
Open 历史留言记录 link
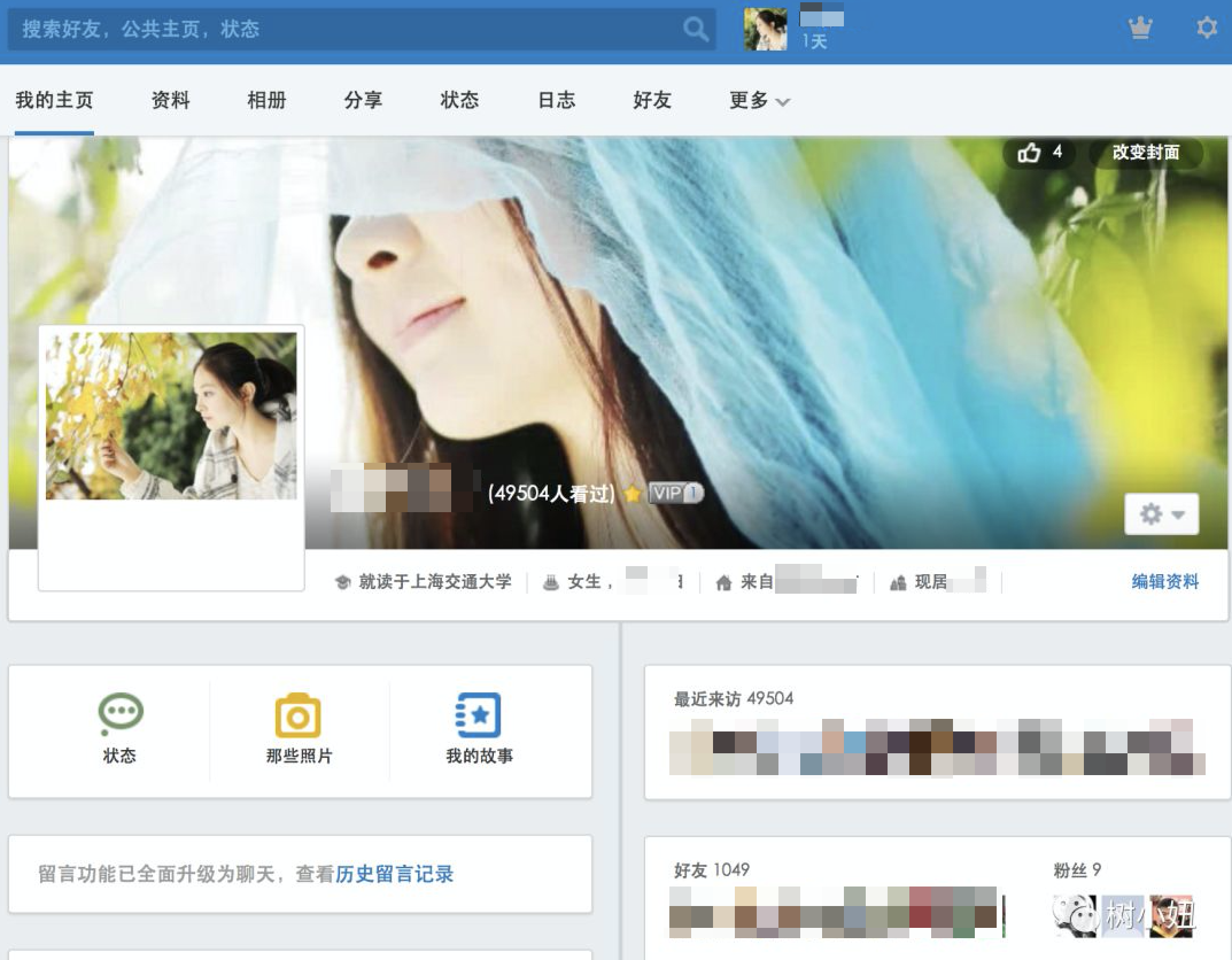(x=394, y=874)
